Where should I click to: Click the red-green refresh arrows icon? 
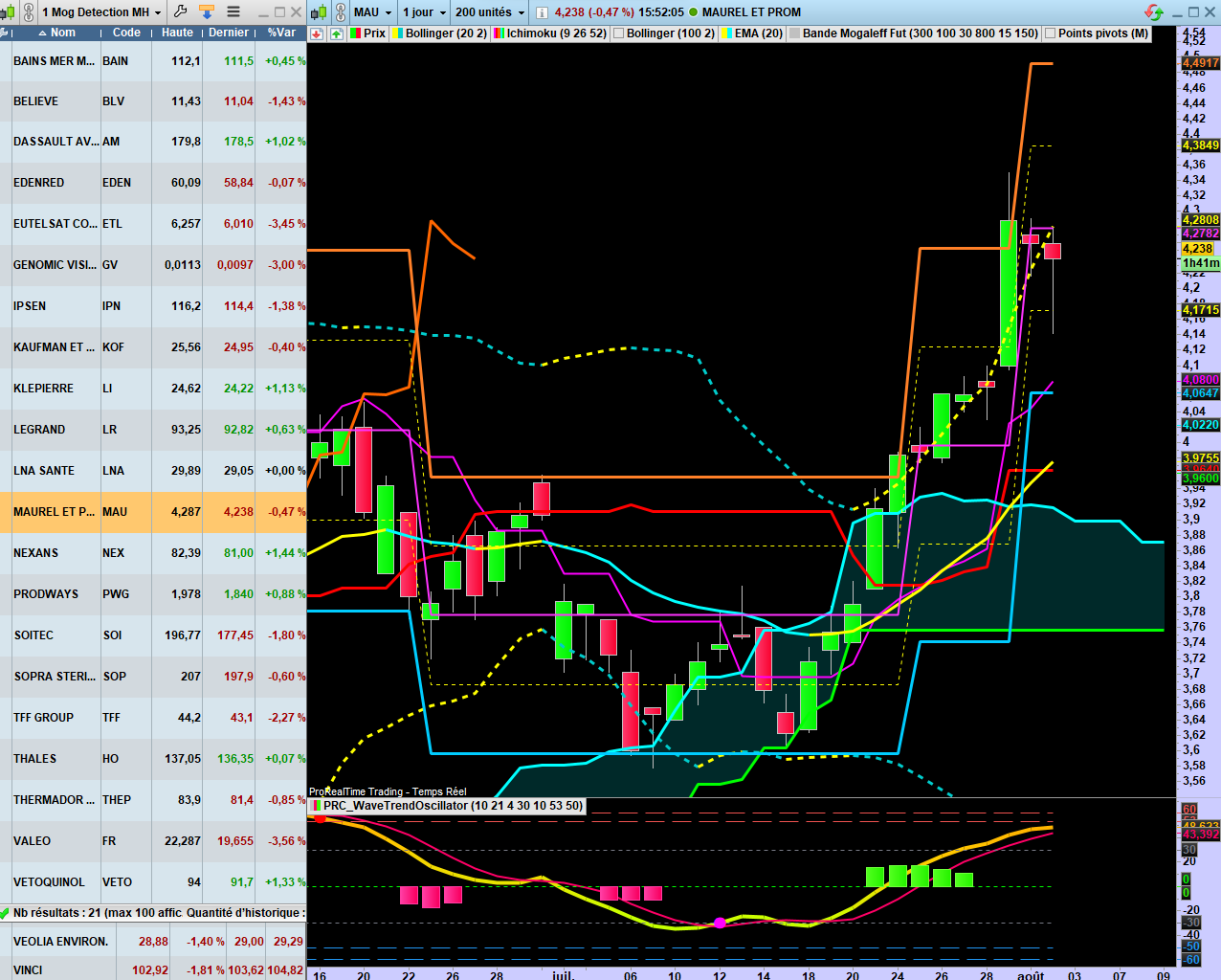(1154, 12)
